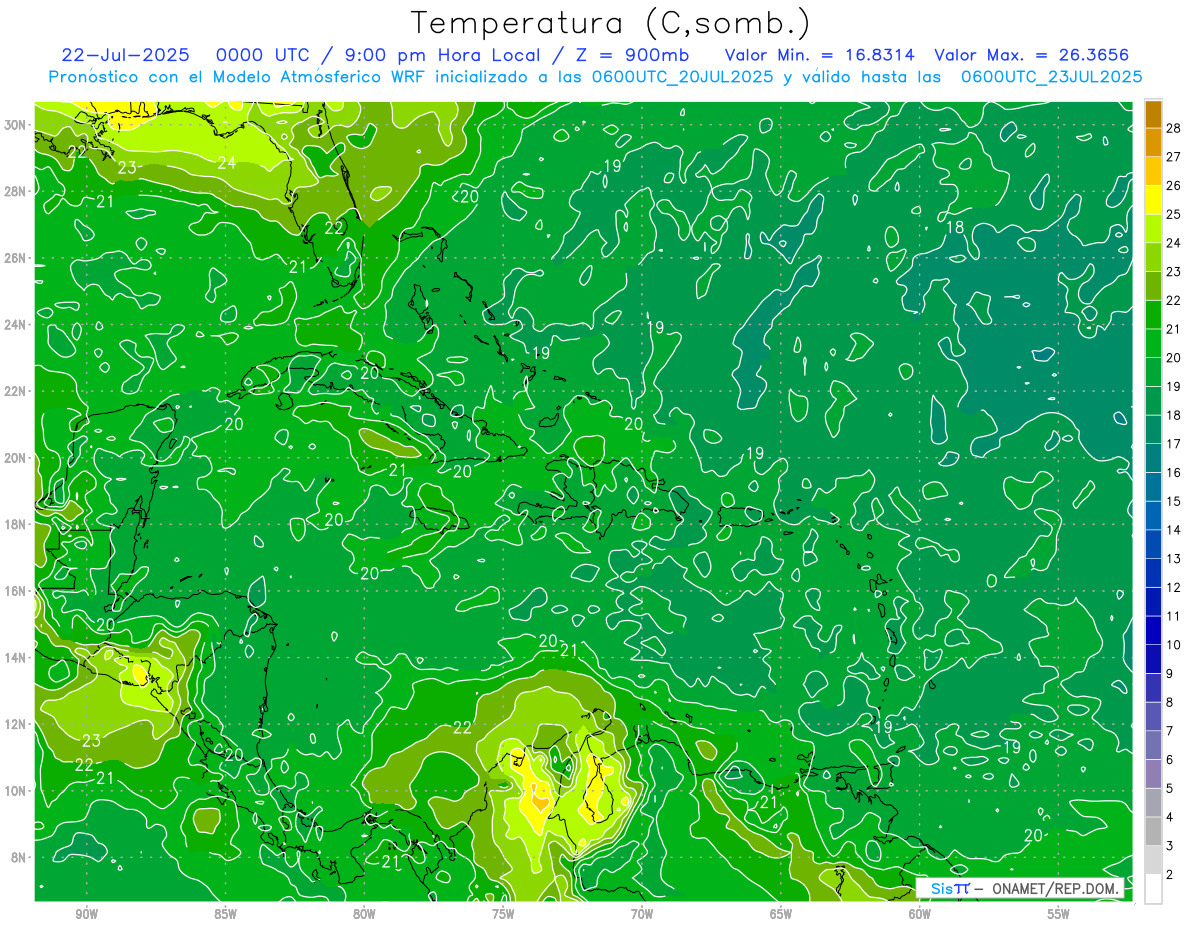
Task: Click the "60W" longitude axis label
Action: (x=920, y=914)
